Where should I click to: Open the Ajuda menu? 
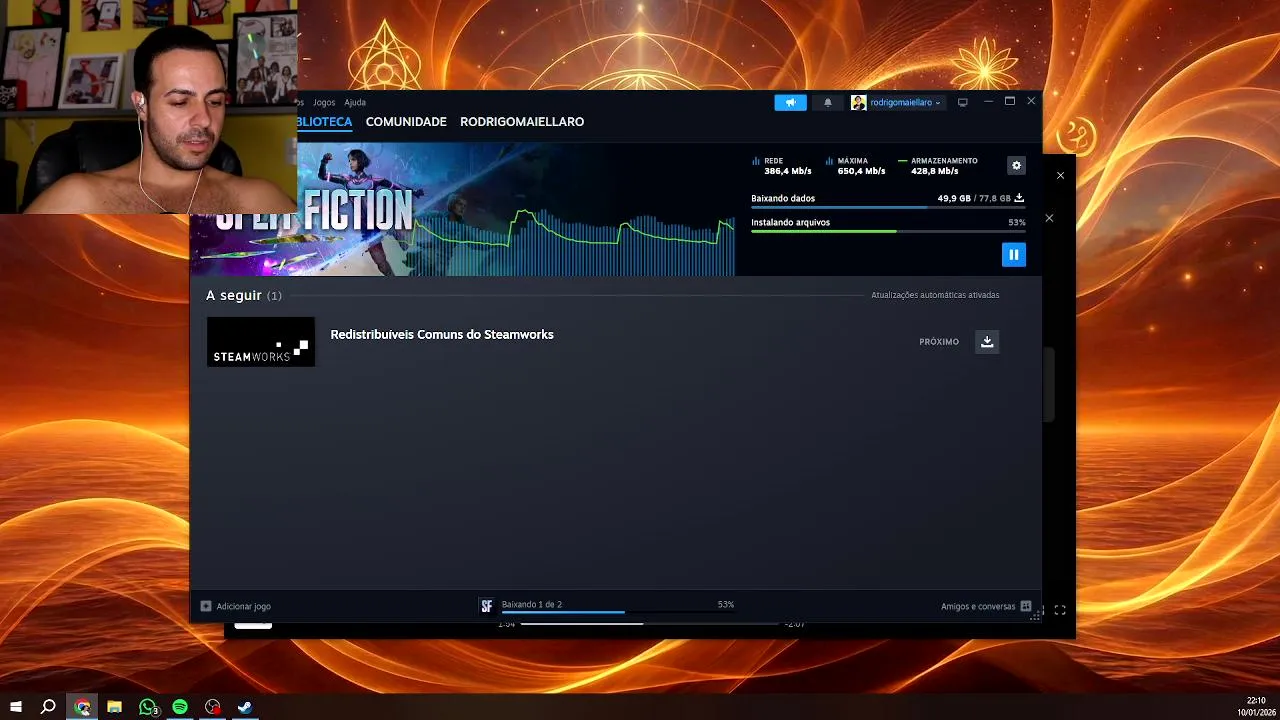[x=355, y=102]
